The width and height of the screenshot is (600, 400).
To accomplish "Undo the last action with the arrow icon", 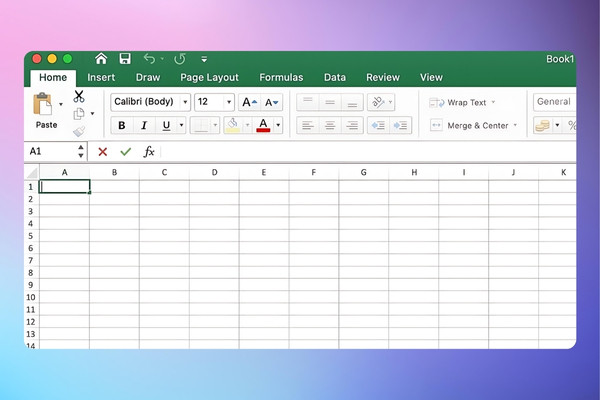I will [x=149, y=59].
